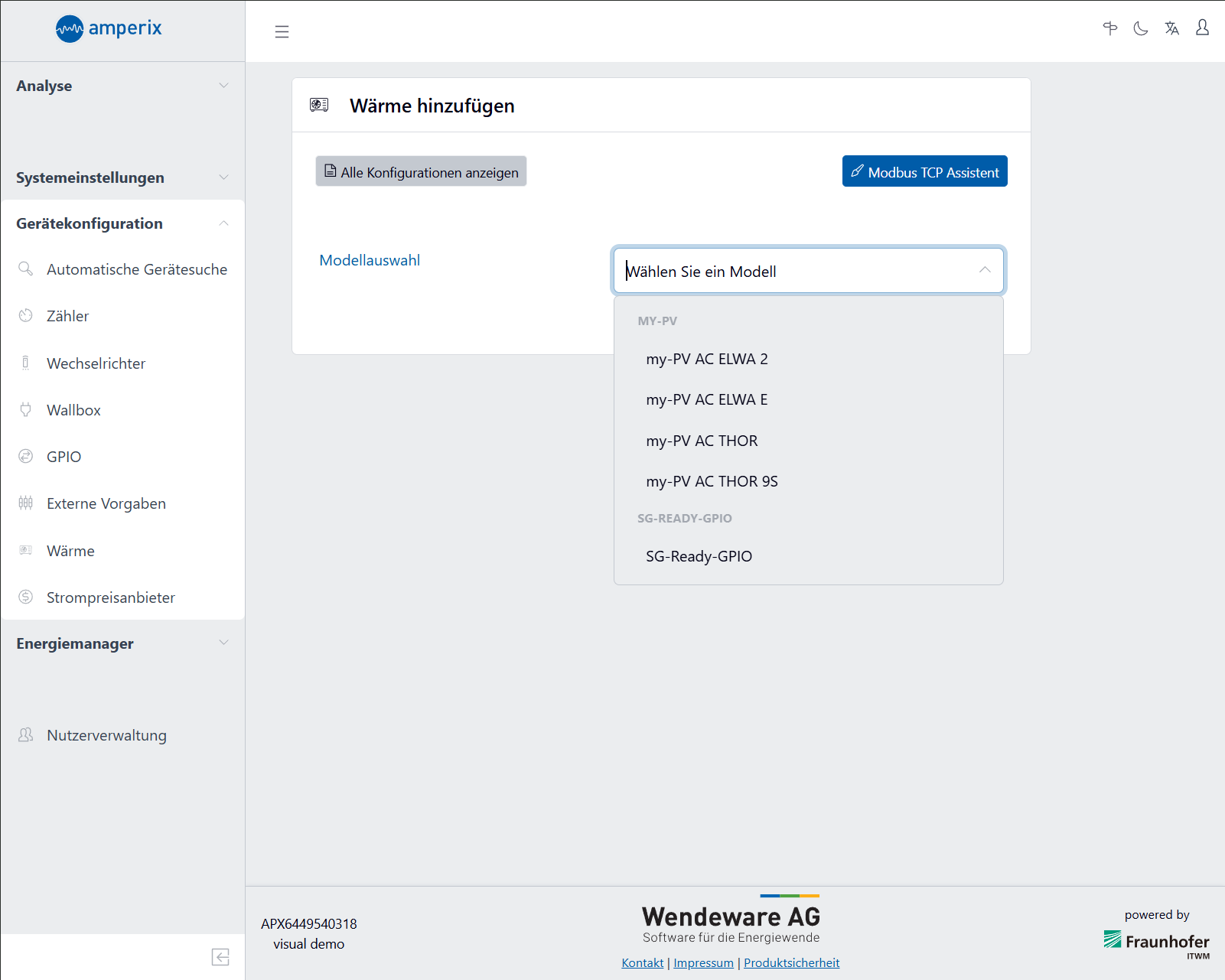The height and width of the screenshot is (980, 1225).
Task: Toggle dark mode moon icon
Action: [x=1141, y=29]
